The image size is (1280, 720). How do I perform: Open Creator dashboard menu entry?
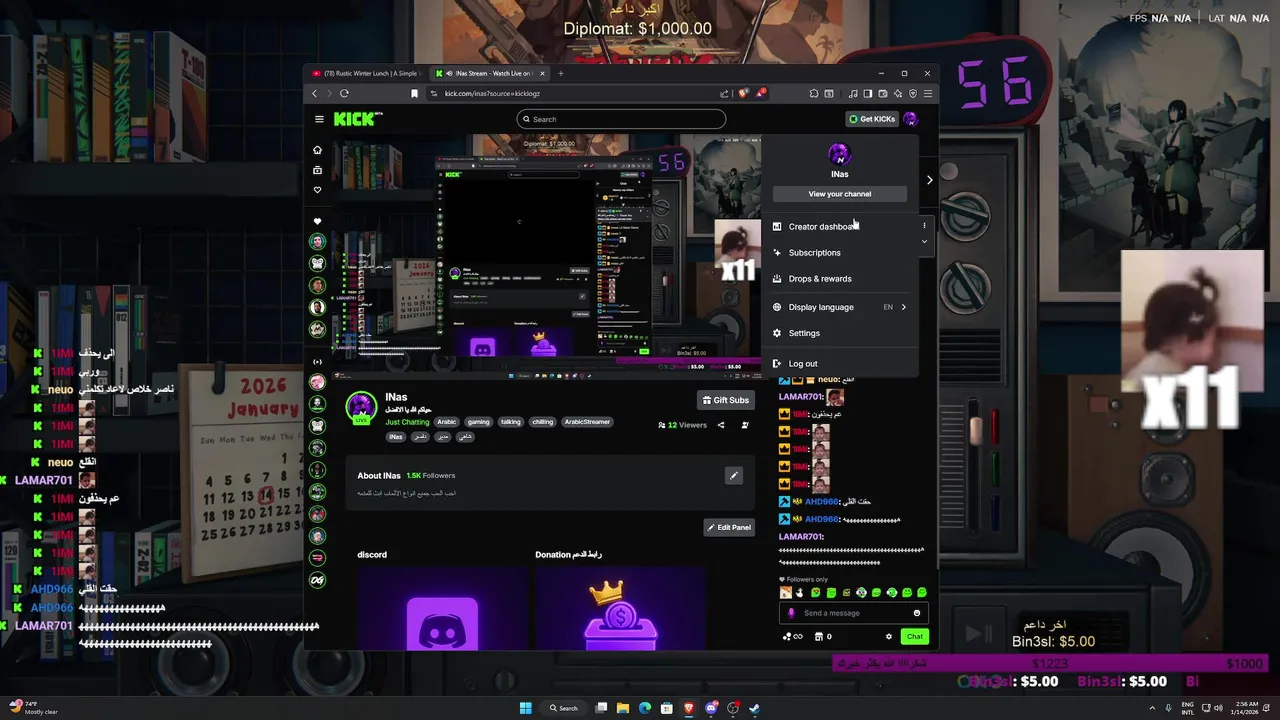click(x=840, y=227)
